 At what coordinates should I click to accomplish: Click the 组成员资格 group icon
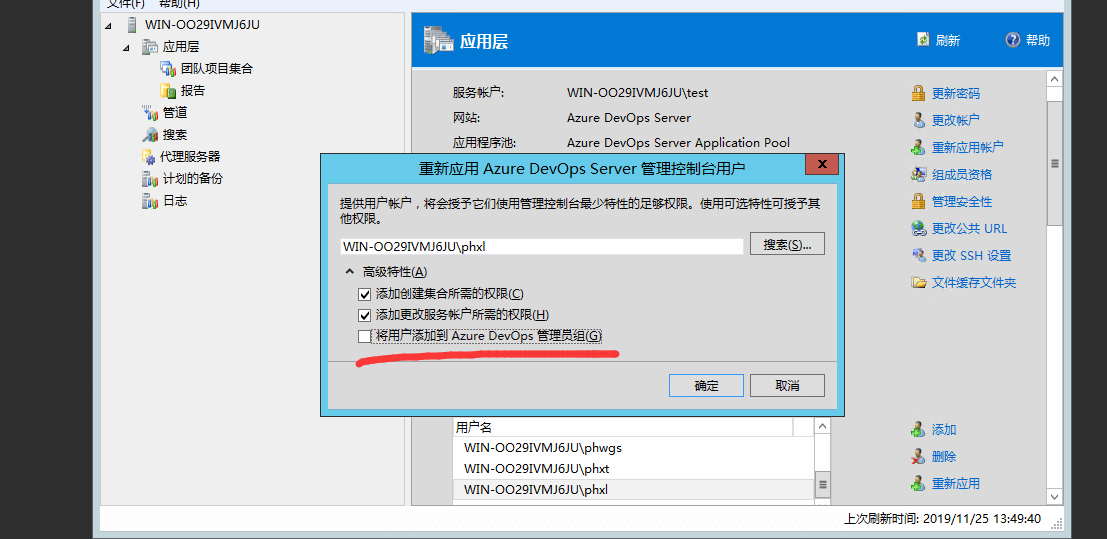[x=918, y=174]
